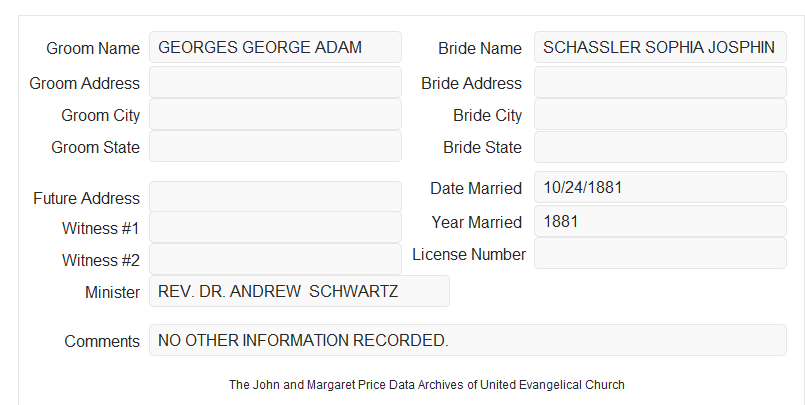Click the Bride State field

pyautogui.click(x=660, y=147)
